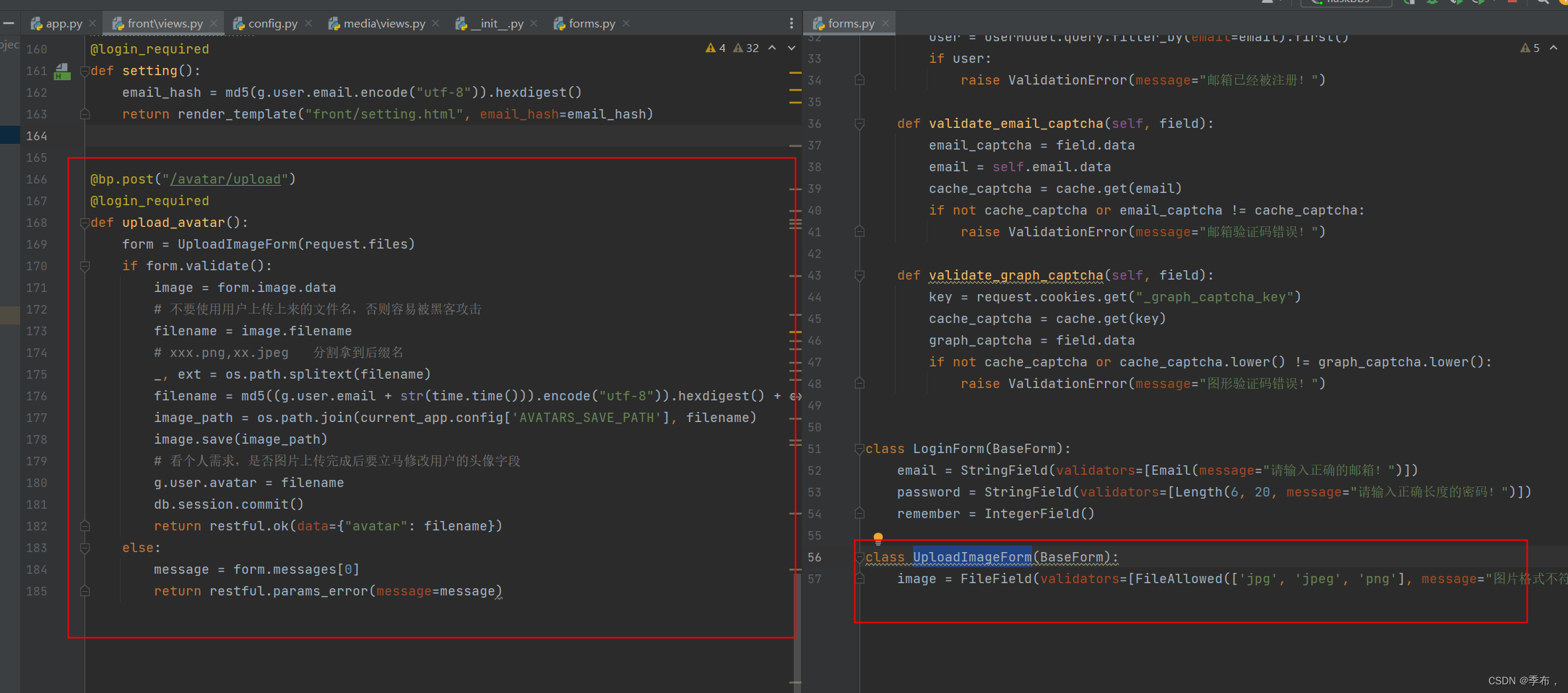Go to next highlighted problem in left editor

pos(792,48)
